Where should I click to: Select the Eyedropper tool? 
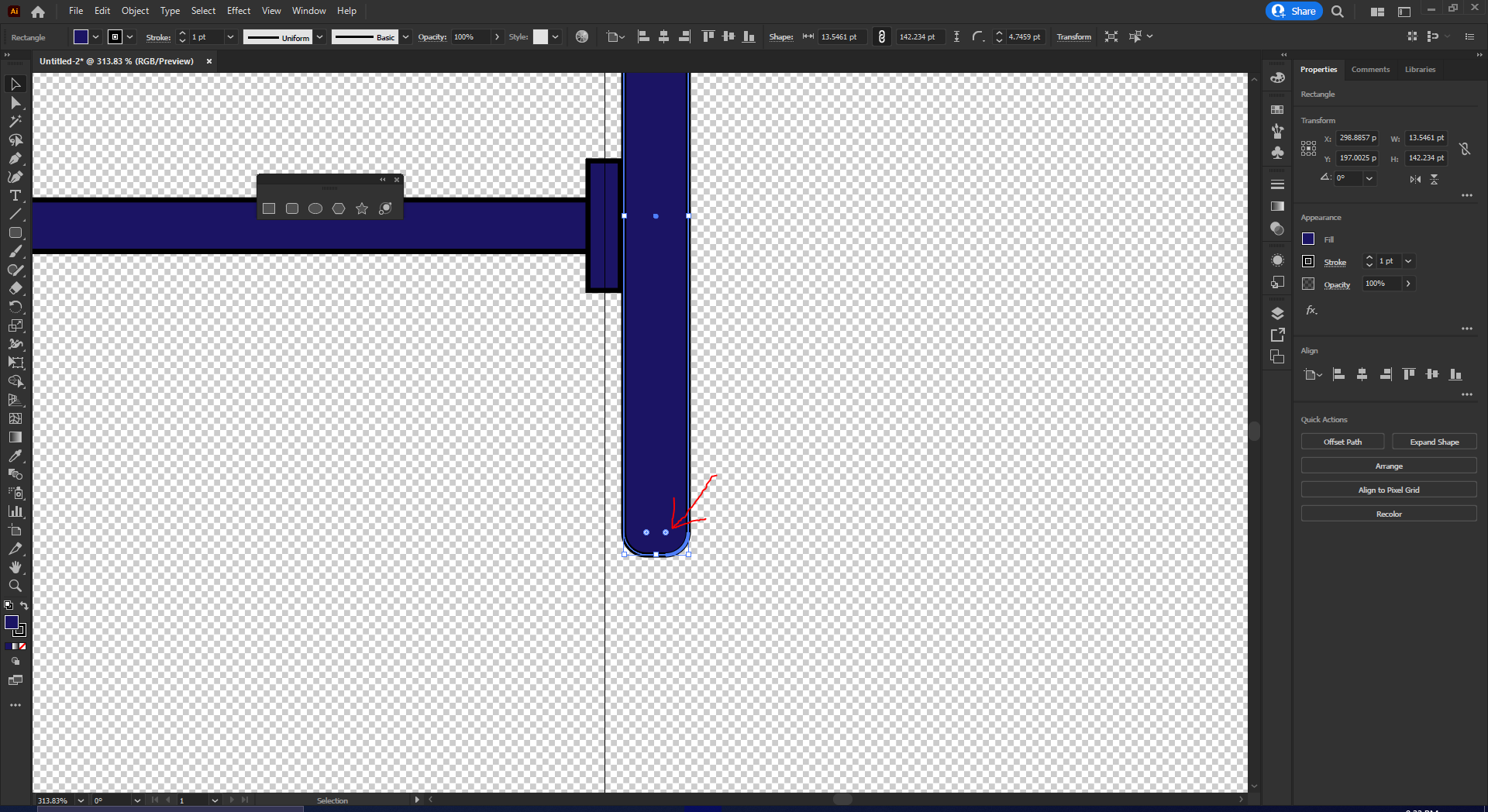[15, 456]
